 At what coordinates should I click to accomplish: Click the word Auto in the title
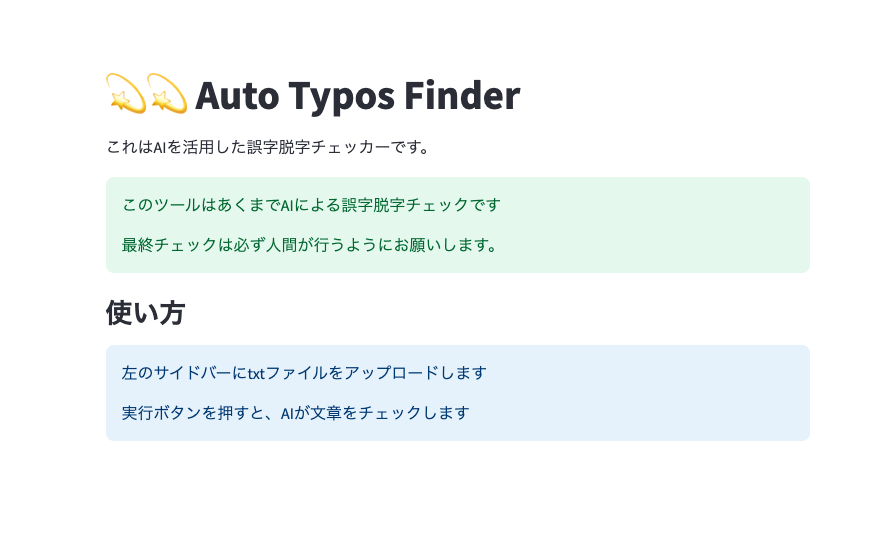[237, 96]
